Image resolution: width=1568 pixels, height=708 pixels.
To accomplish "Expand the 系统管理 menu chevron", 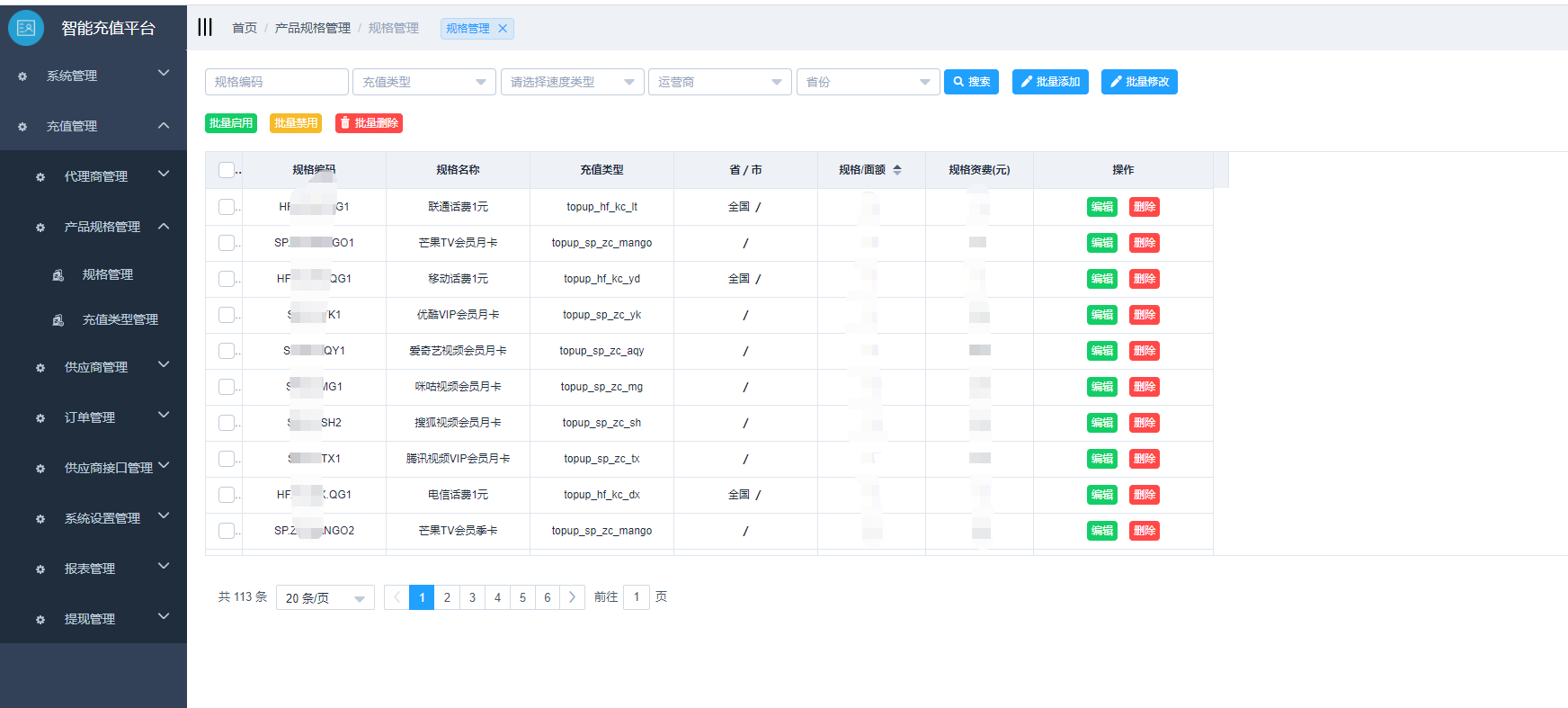I will pos(164,74).
